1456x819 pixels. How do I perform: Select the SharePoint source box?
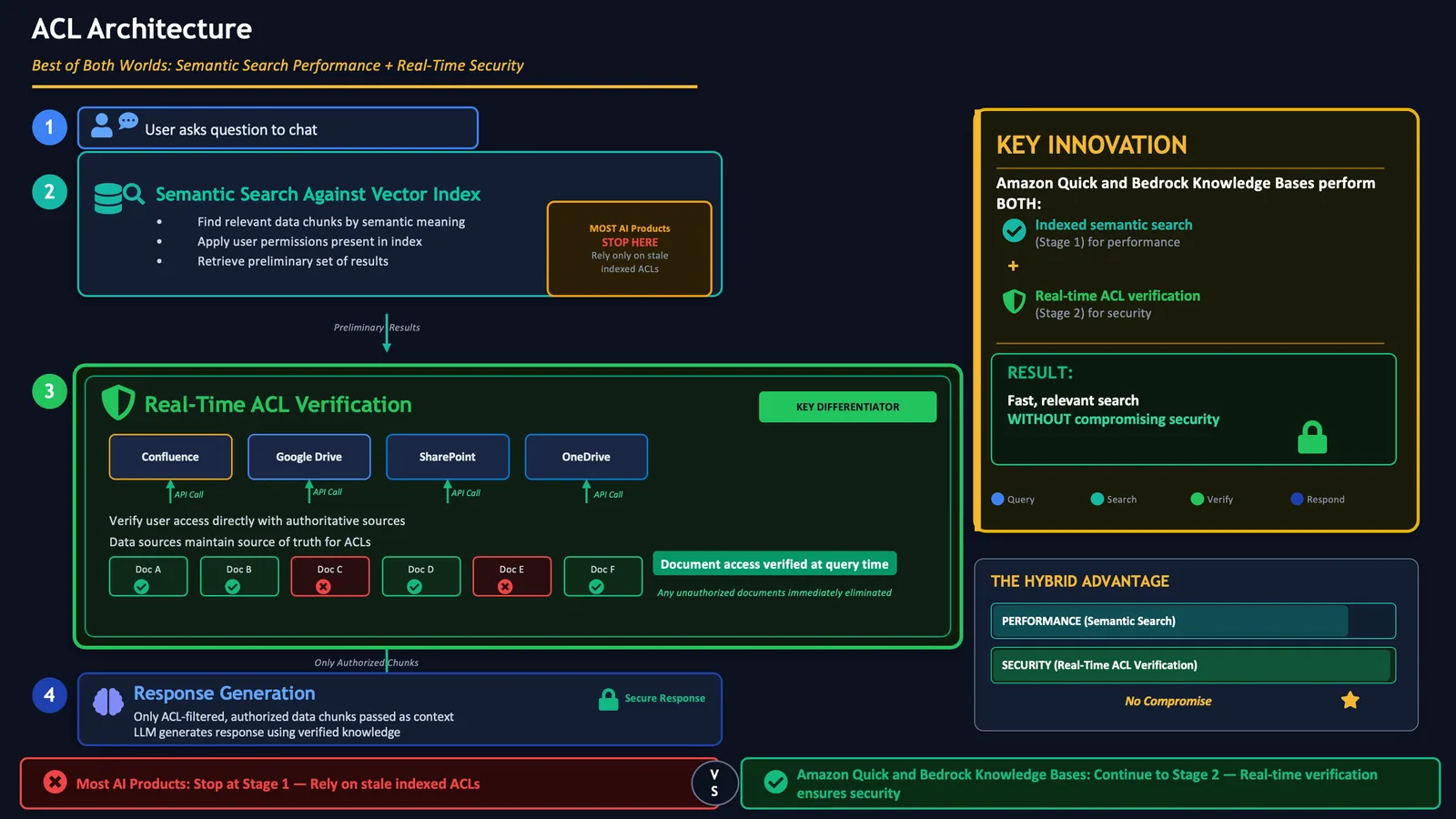448,457
